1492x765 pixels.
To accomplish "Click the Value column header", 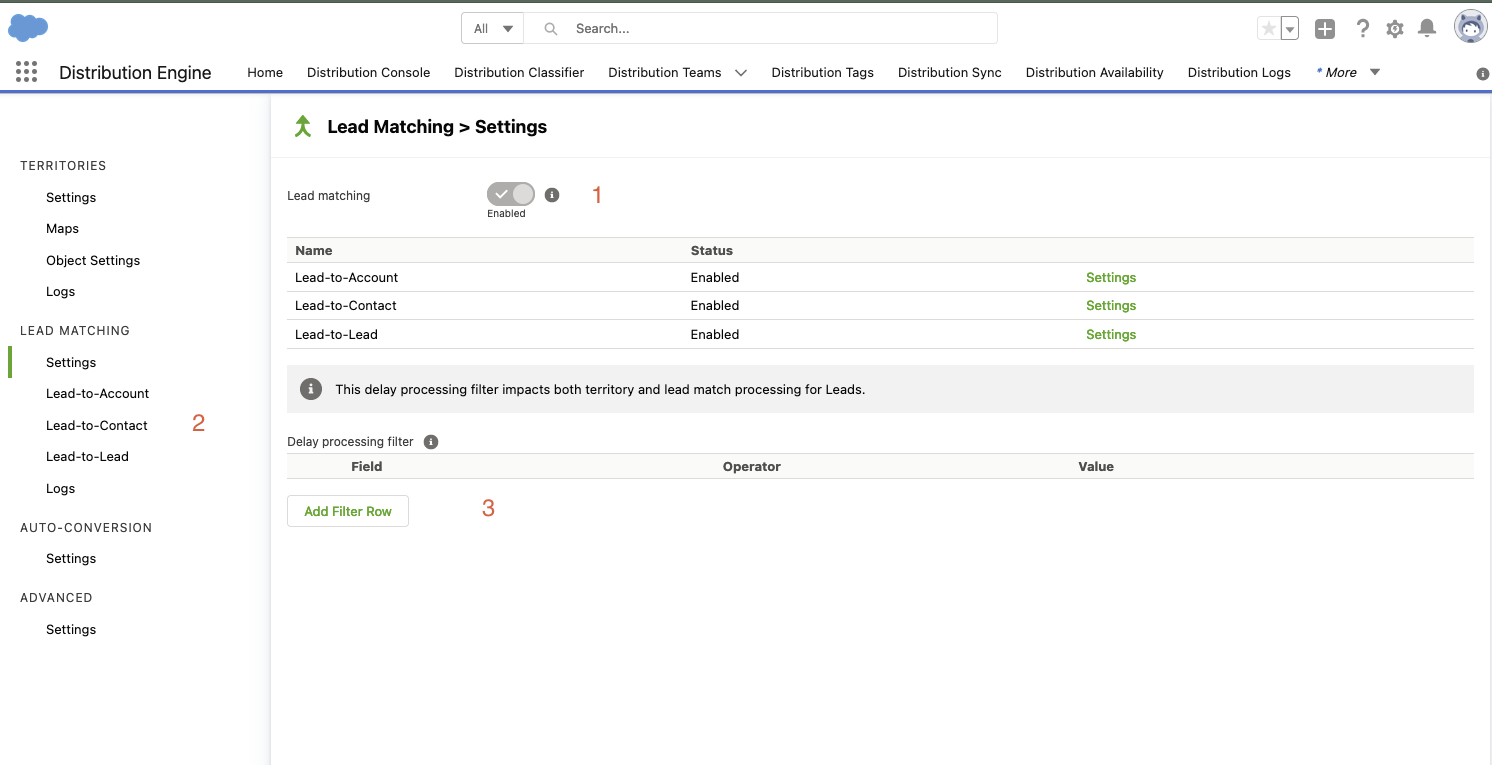I will [x=1096, y=467].
